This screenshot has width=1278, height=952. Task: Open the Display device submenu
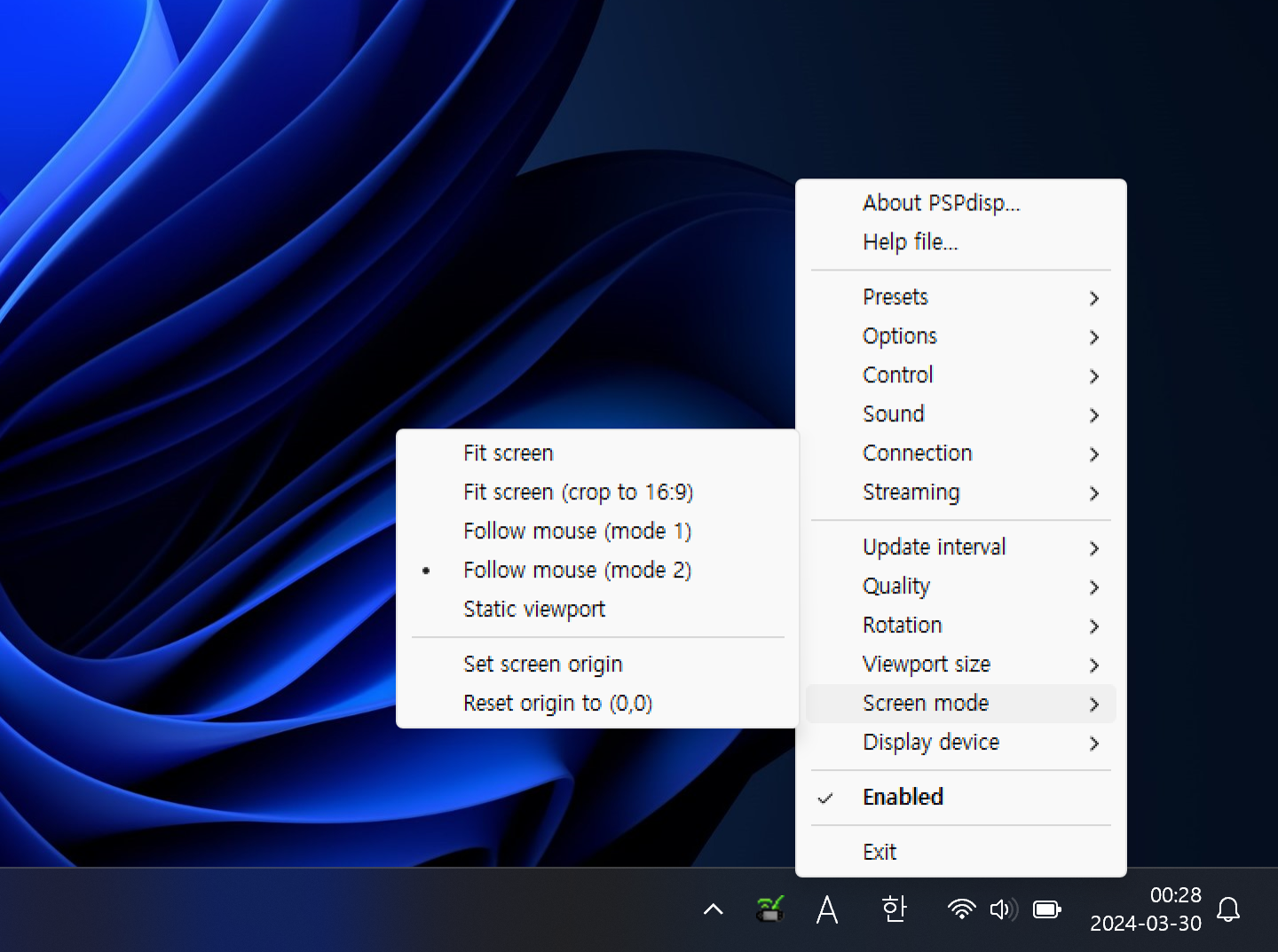[961, 743]
